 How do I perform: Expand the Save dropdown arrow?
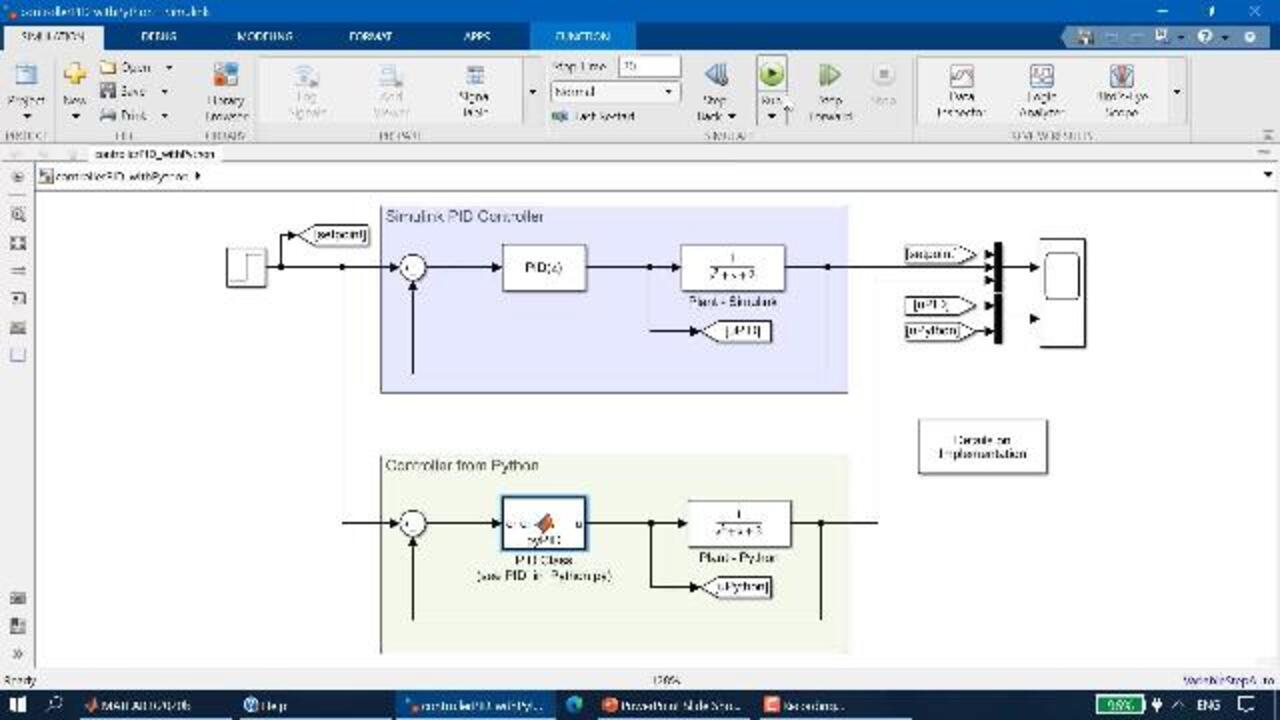[164, 91]
